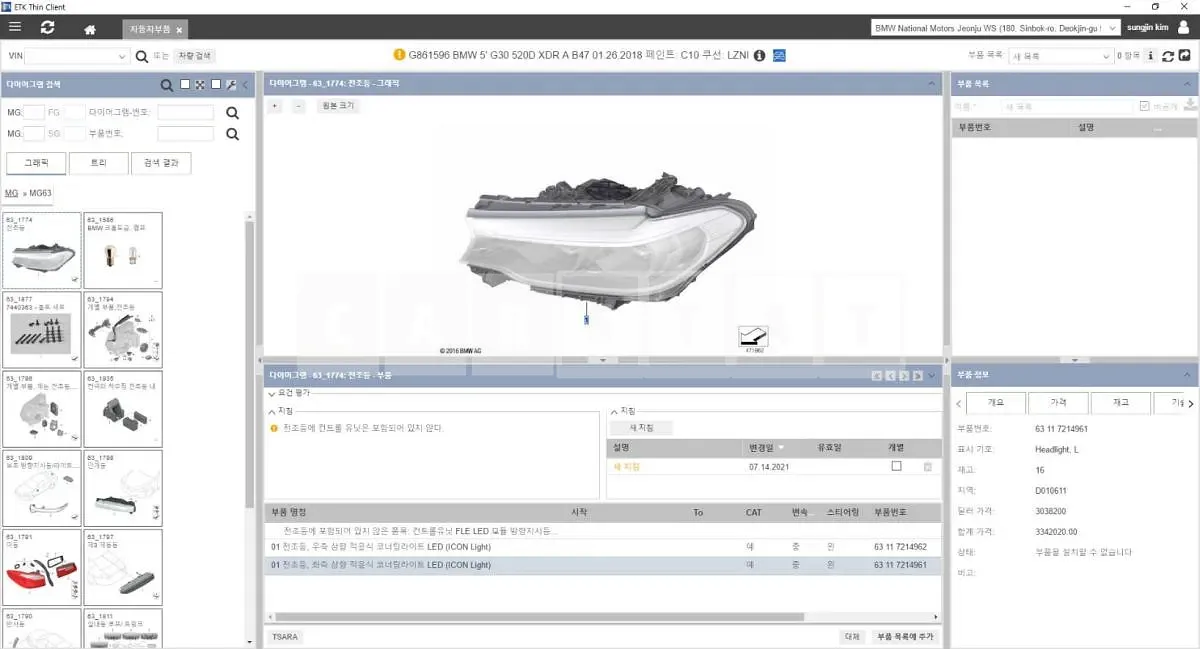Search VIN with the magnifier icon
This screenshot has height=649, width=1200.
point(142,57)
